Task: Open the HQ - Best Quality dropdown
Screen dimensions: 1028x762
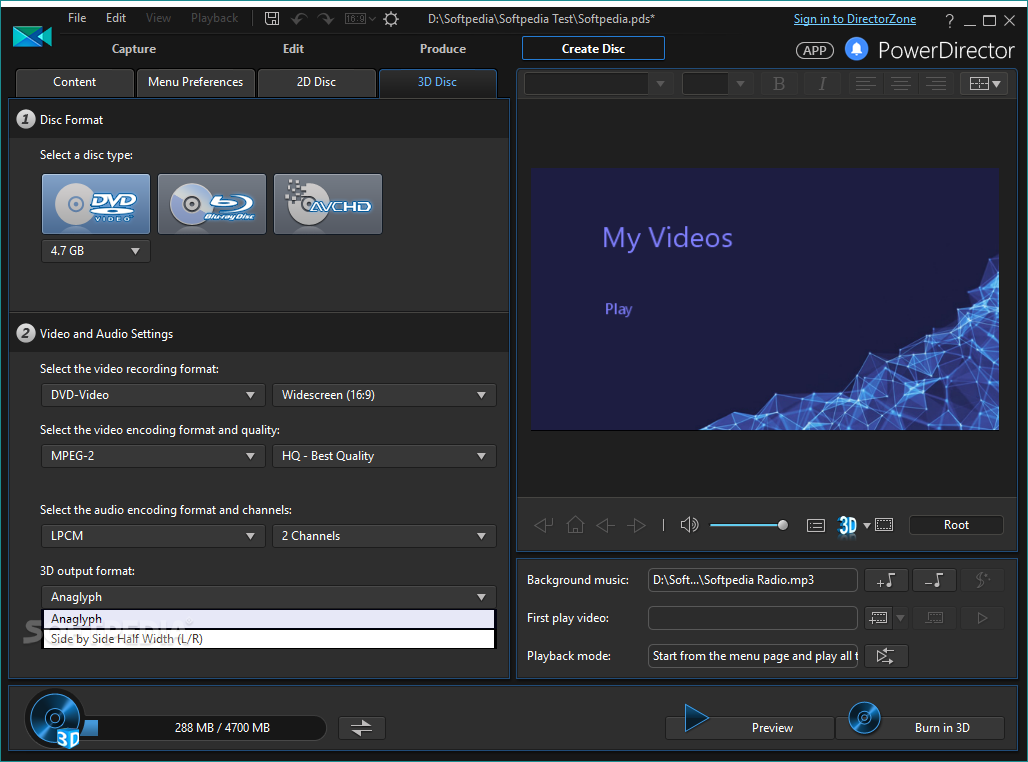Action: (x=384, y=456)
